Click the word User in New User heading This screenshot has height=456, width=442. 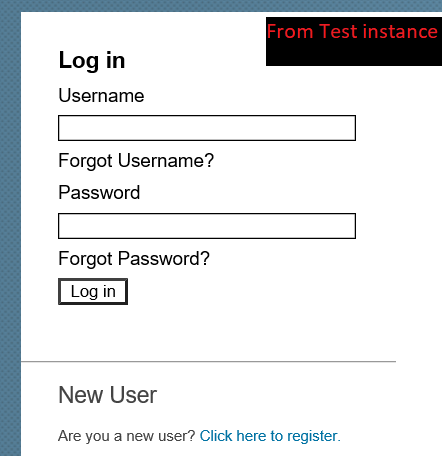pos(133,395)
